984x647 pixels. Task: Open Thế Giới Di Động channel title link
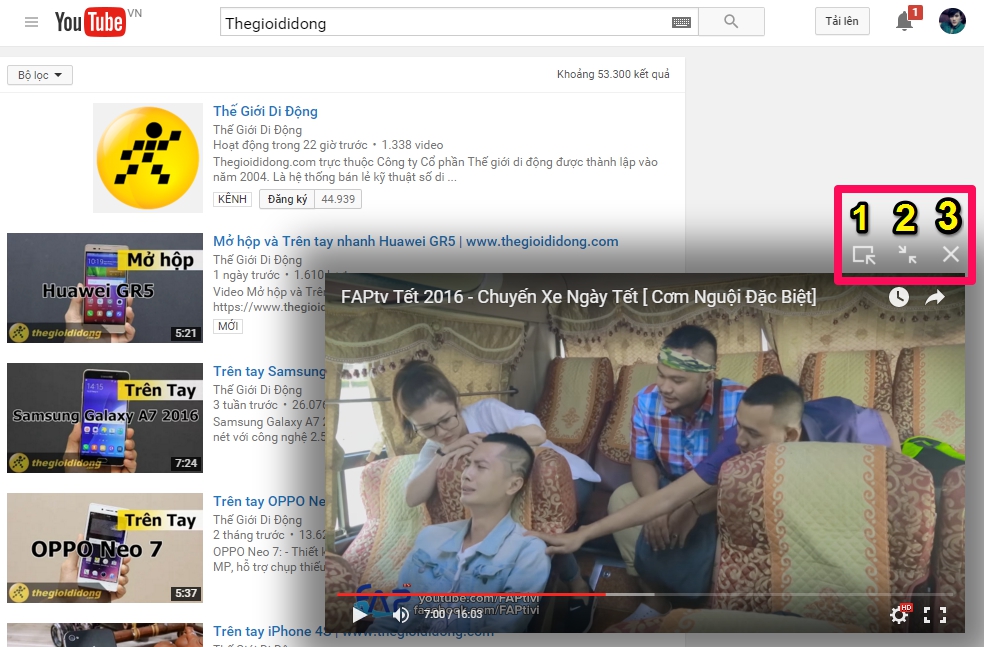[x=265, y=111]
